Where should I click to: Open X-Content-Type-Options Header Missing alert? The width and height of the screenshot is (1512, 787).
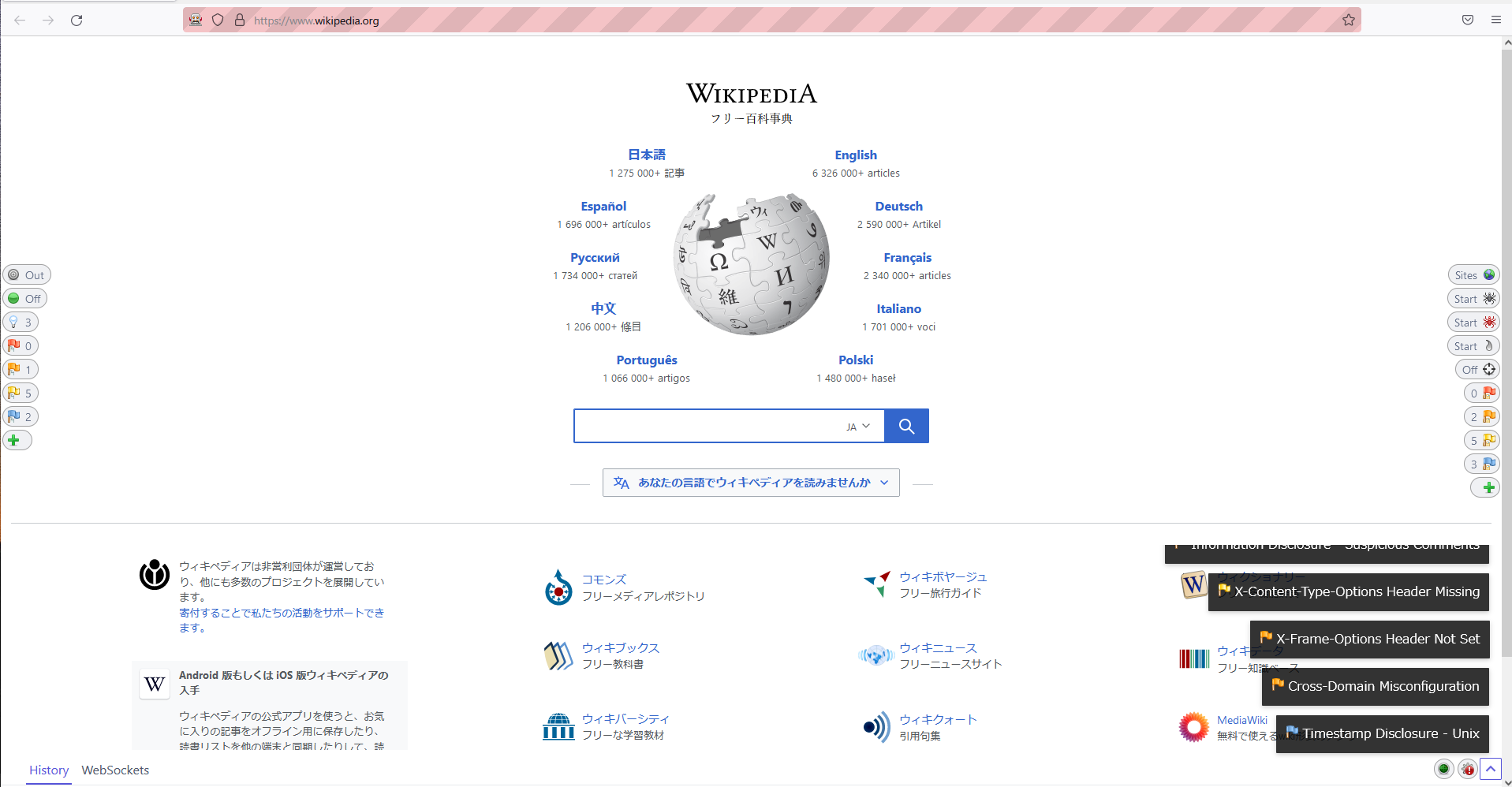pyautogui.click(x=1349, y=592)
